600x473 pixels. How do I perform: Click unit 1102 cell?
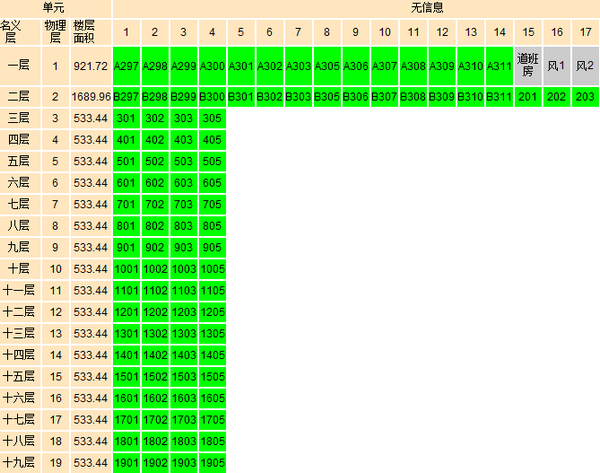tap(155, 290)
